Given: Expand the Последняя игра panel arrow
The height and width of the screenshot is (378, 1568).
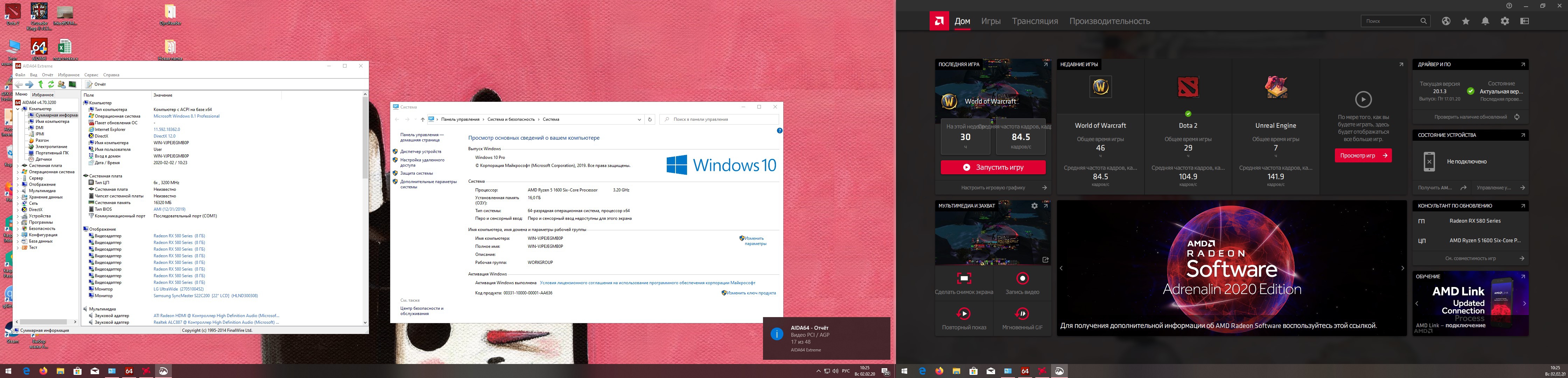Looking at the screenshot, I should point(1046,64).
